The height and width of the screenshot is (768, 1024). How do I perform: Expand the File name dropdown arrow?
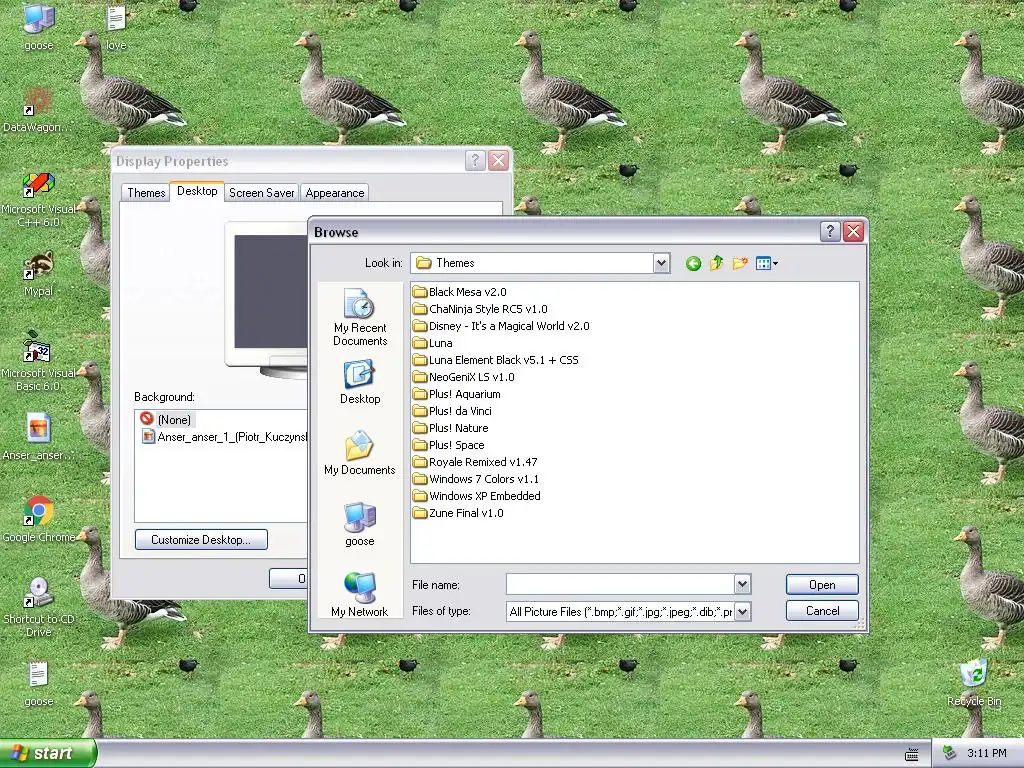(743, 584)
